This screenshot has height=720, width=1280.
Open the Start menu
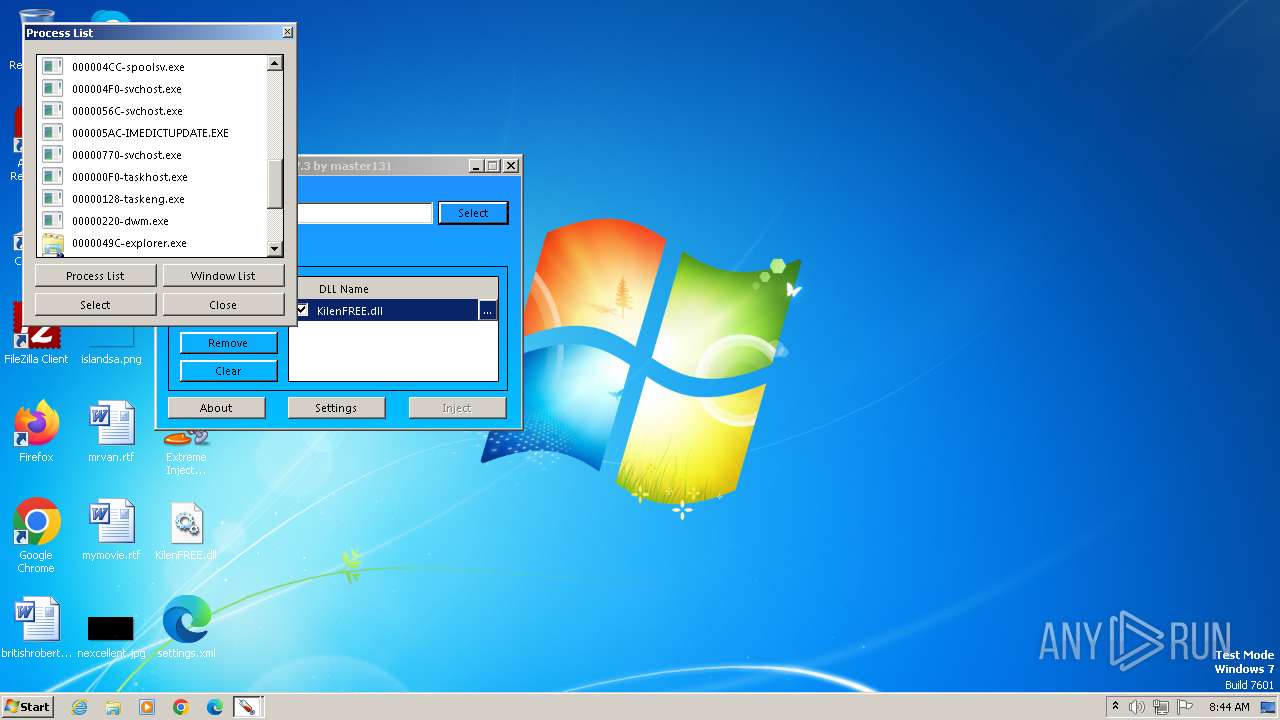pos(27,706)
